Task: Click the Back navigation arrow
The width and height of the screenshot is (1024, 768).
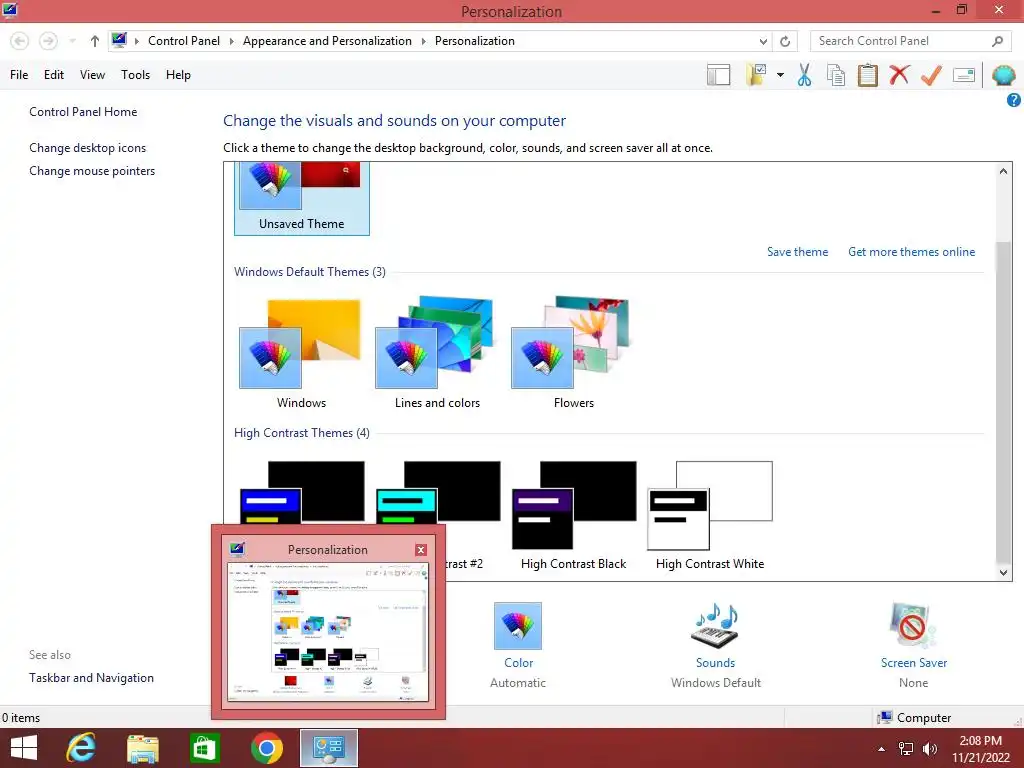Action: pos(20,41)
